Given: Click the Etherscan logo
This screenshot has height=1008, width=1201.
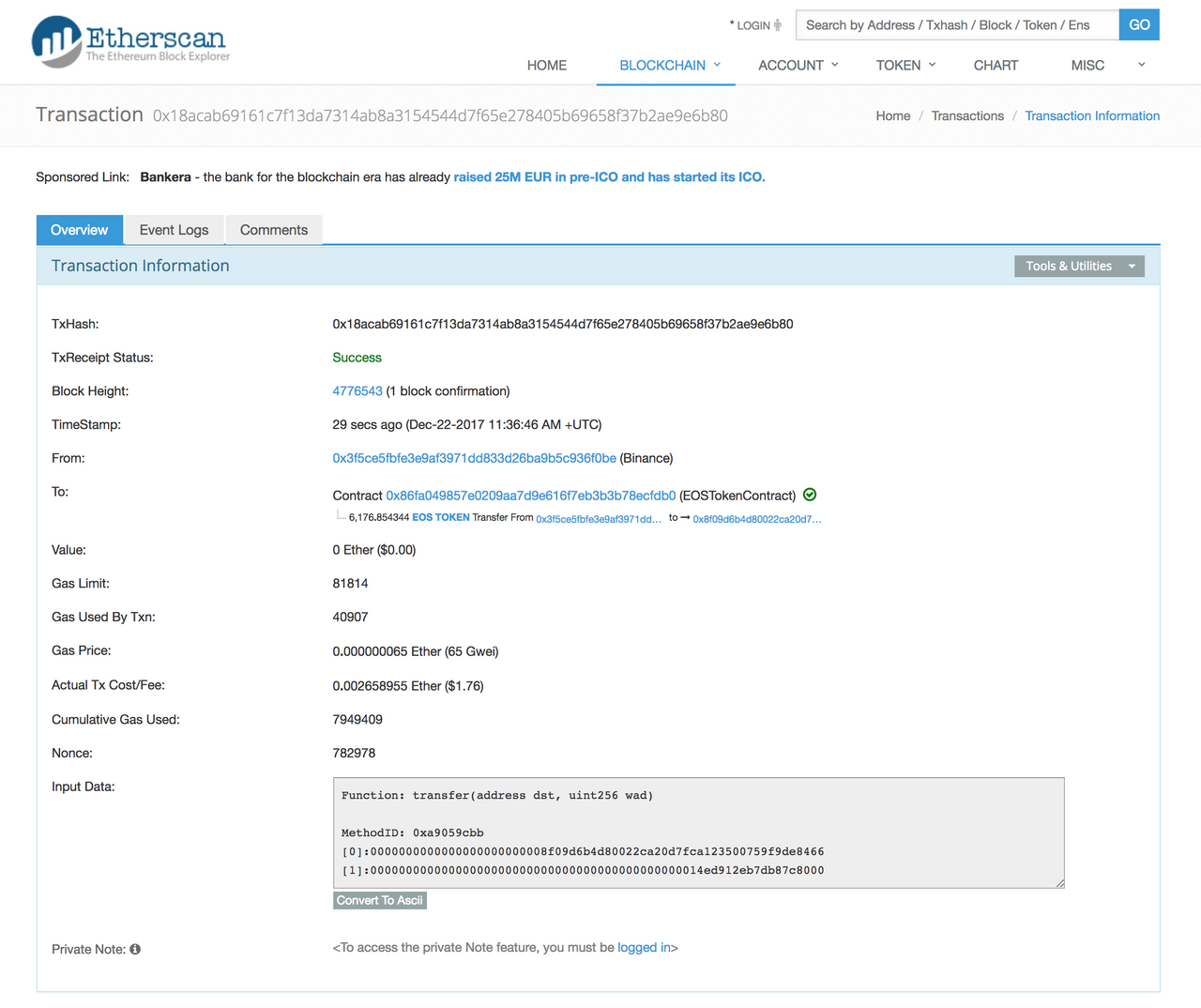Looking at the screenshot, I should (x=130, y=41).
